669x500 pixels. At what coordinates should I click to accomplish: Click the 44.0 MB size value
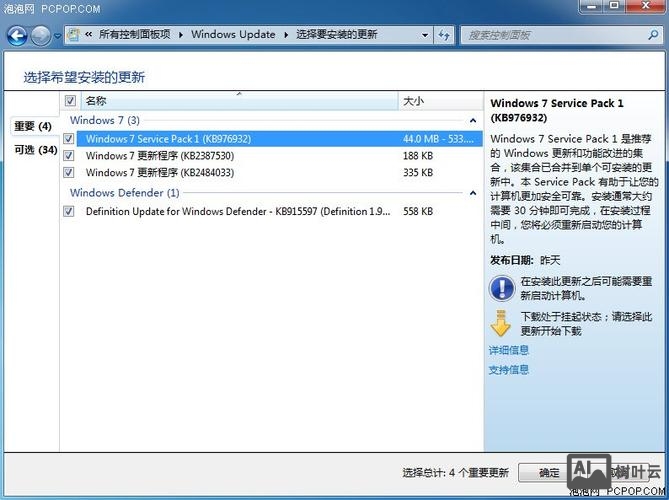pyautogui.click(x=439, y=139)
